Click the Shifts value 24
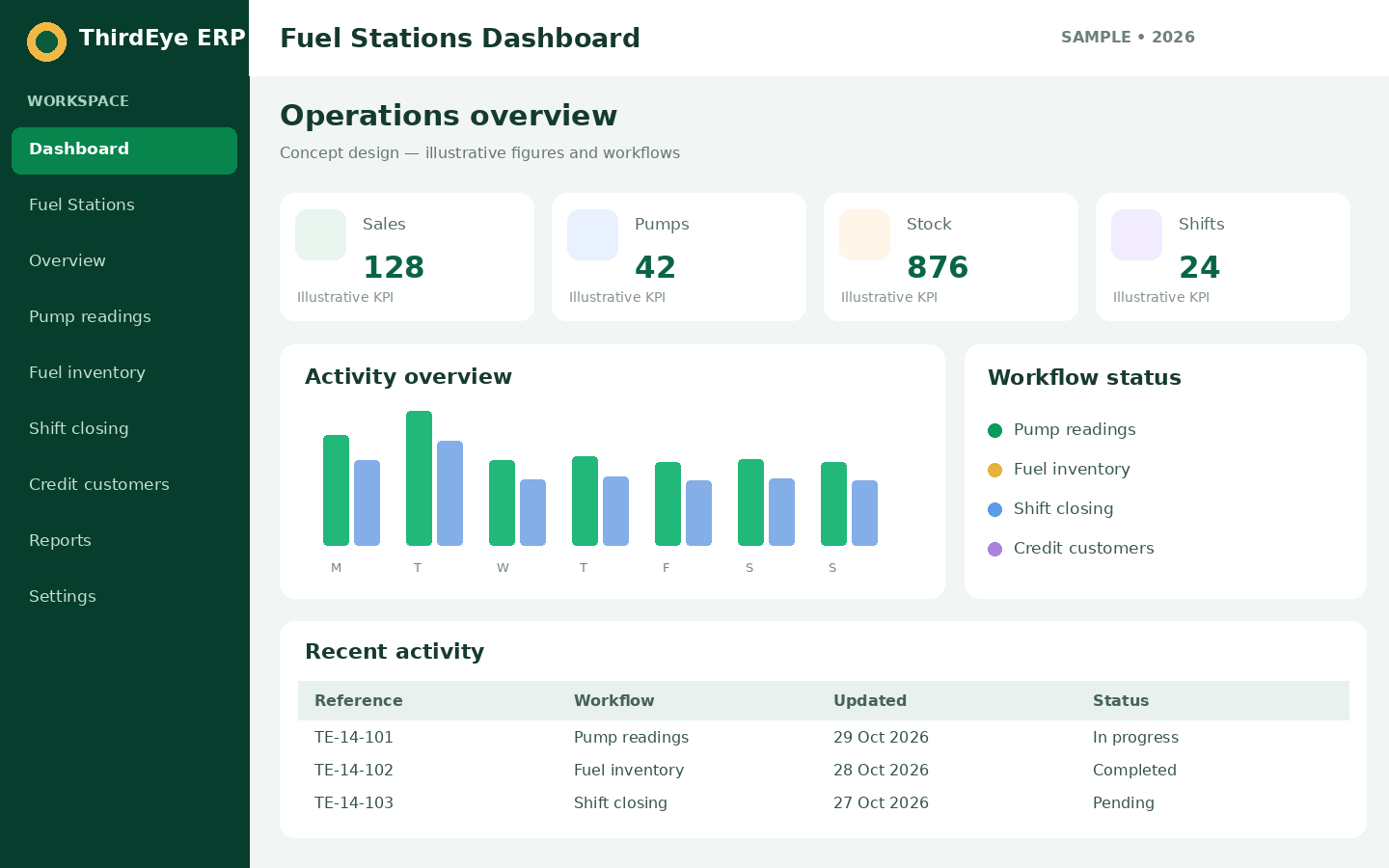 pyautogui.click(x=1199, y=267)
